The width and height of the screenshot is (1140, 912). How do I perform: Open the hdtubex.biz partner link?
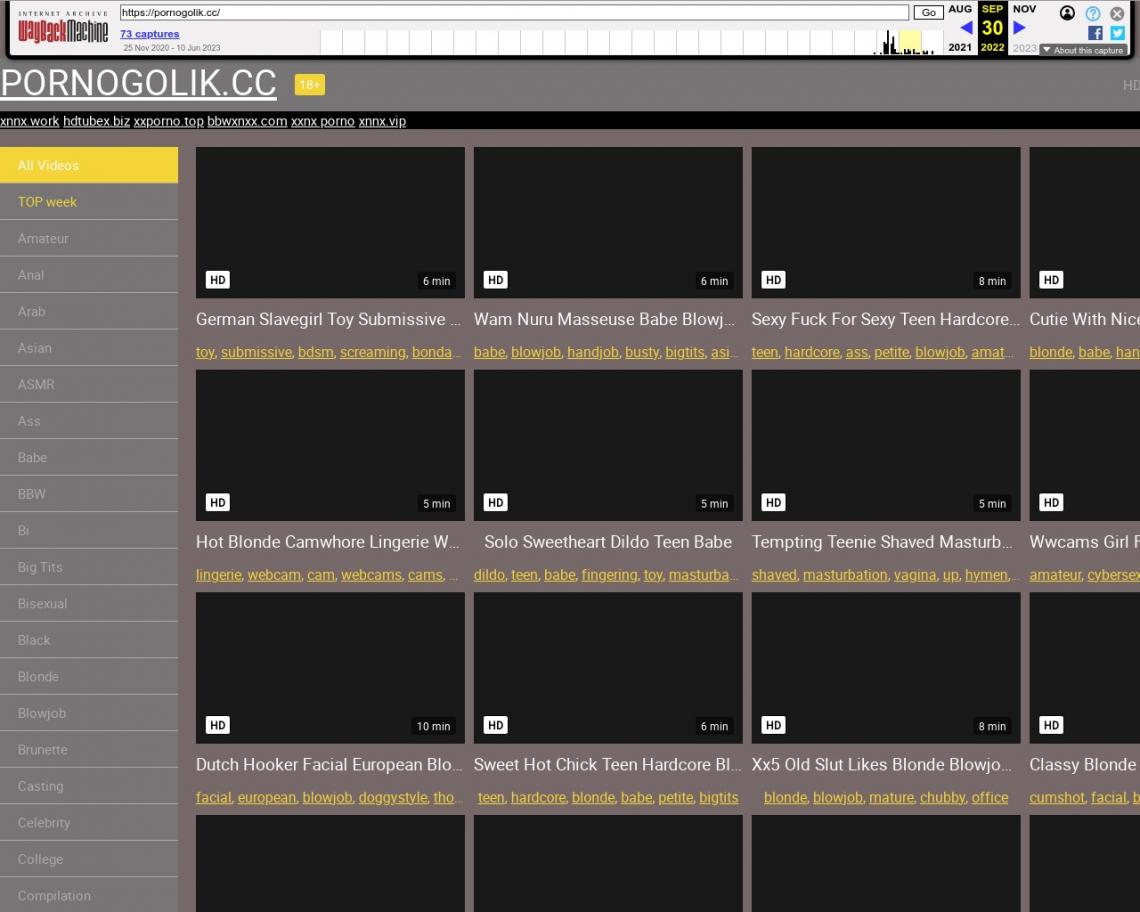pos(96,121)
